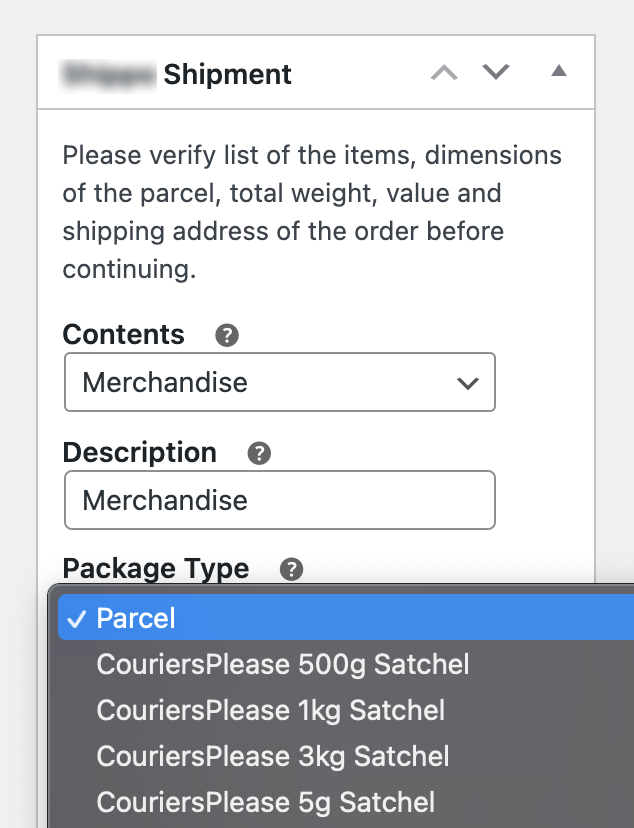Click the Description field label
This screenshot has height=828, width=634.
click(139, 452)
